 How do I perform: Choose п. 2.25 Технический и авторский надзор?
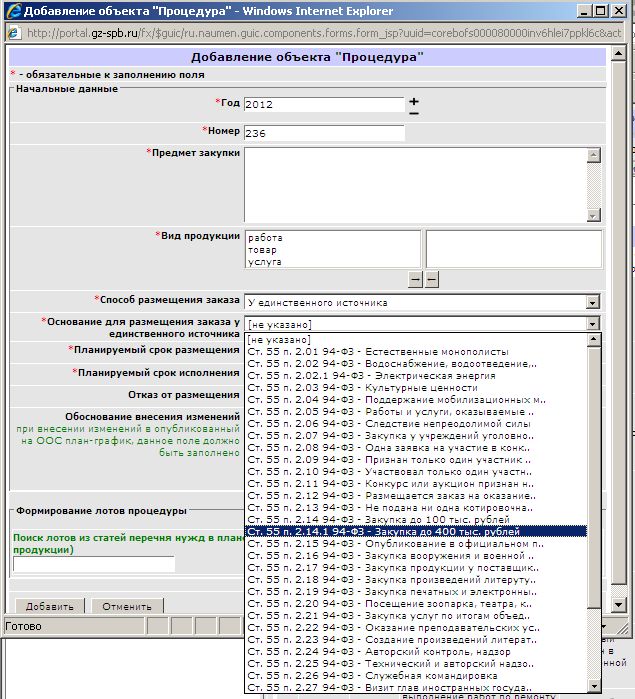[416, 664]
